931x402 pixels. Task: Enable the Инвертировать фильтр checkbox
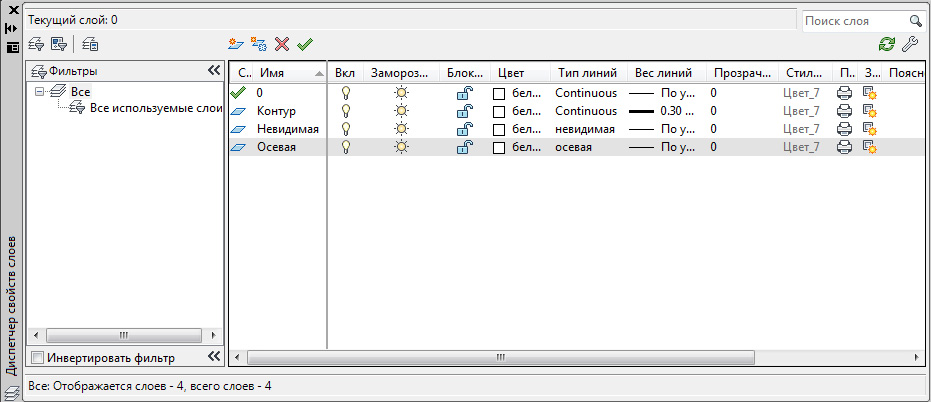click(x=37, y=357)
